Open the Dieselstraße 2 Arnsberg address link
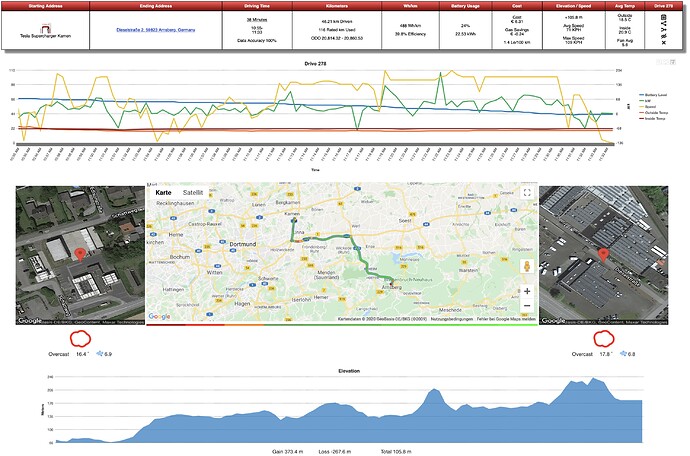 156,30
